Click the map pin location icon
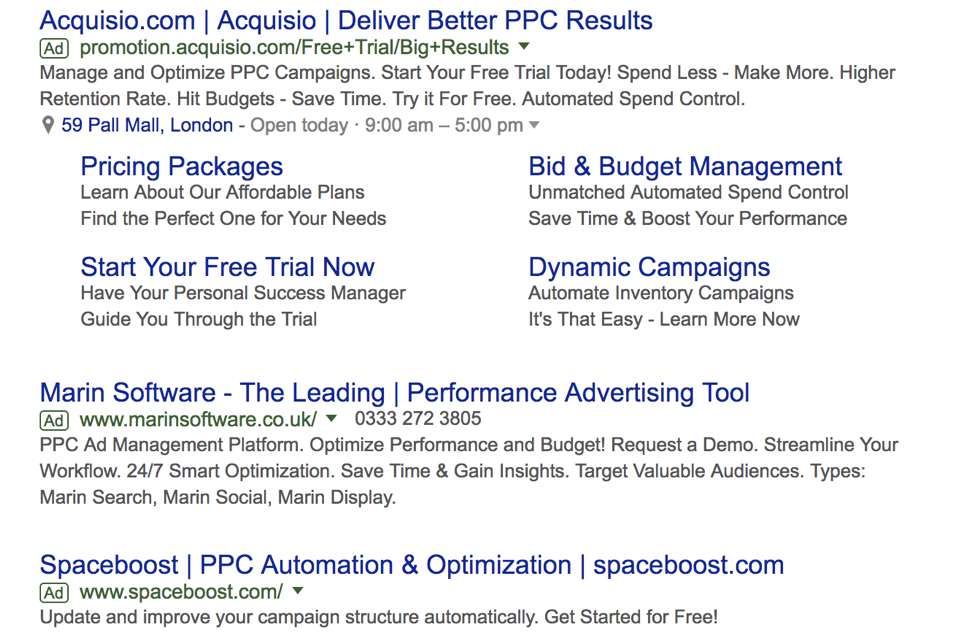This screenshot has height=644, width=975. coord(48,125)
